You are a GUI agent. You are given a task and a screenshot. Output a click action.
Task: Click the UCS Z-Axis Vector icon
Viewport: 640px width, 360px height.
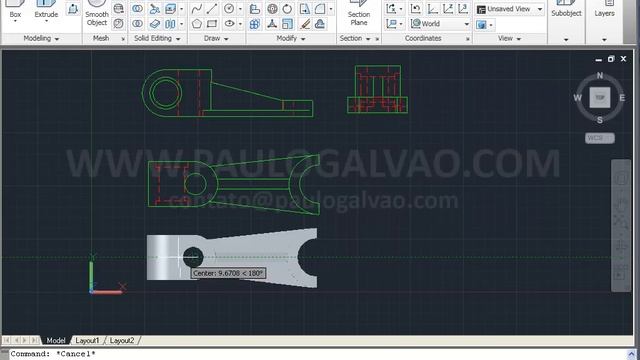448,9
